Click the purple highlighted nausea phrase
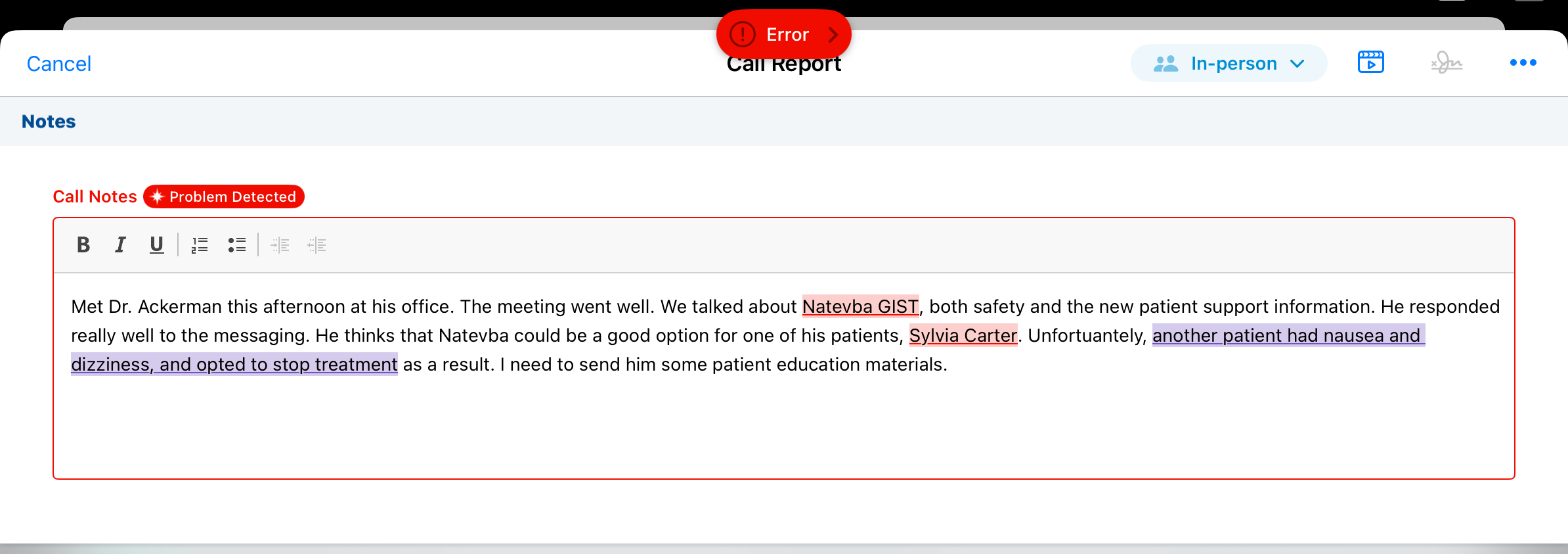 [x=1287, y=336]
